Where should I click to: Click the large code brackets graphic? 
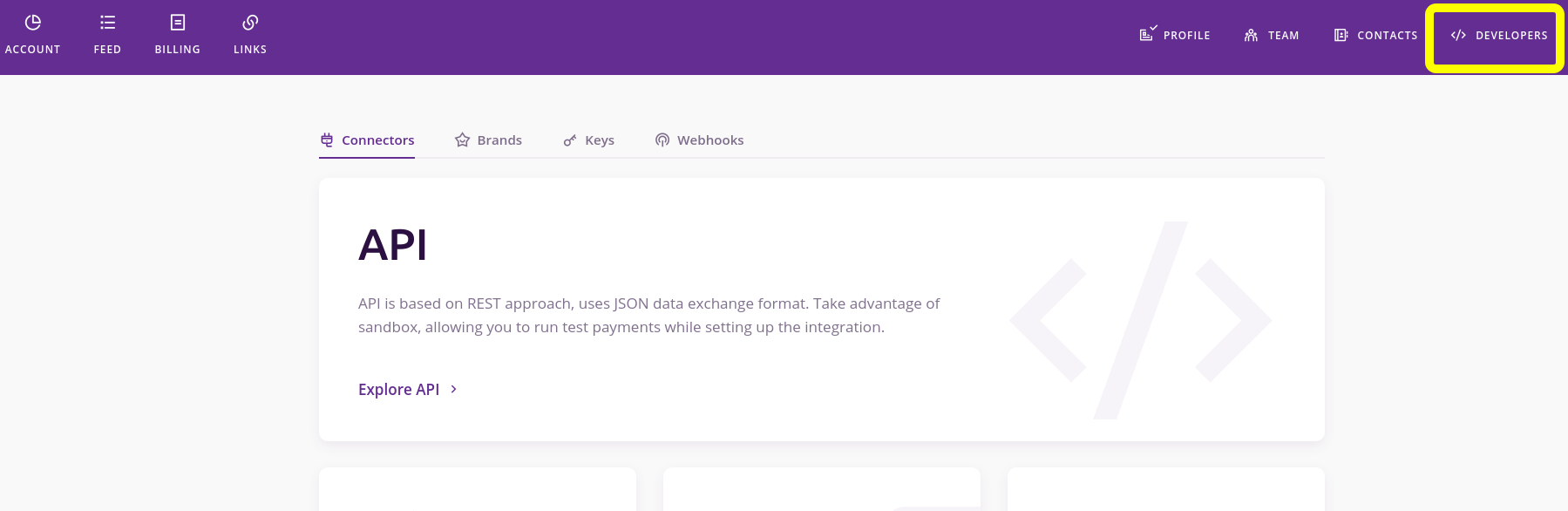(1140, 321)
